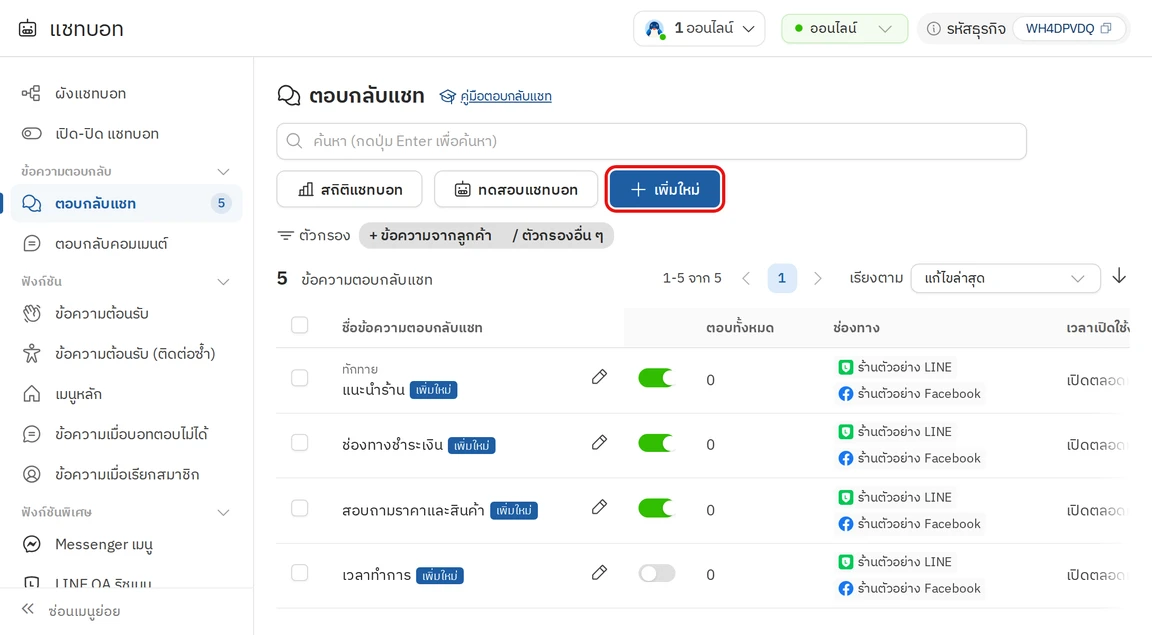Click the chatbot logo icon in header
This screenshot has width=1152, height=635.
coord(27,29)
